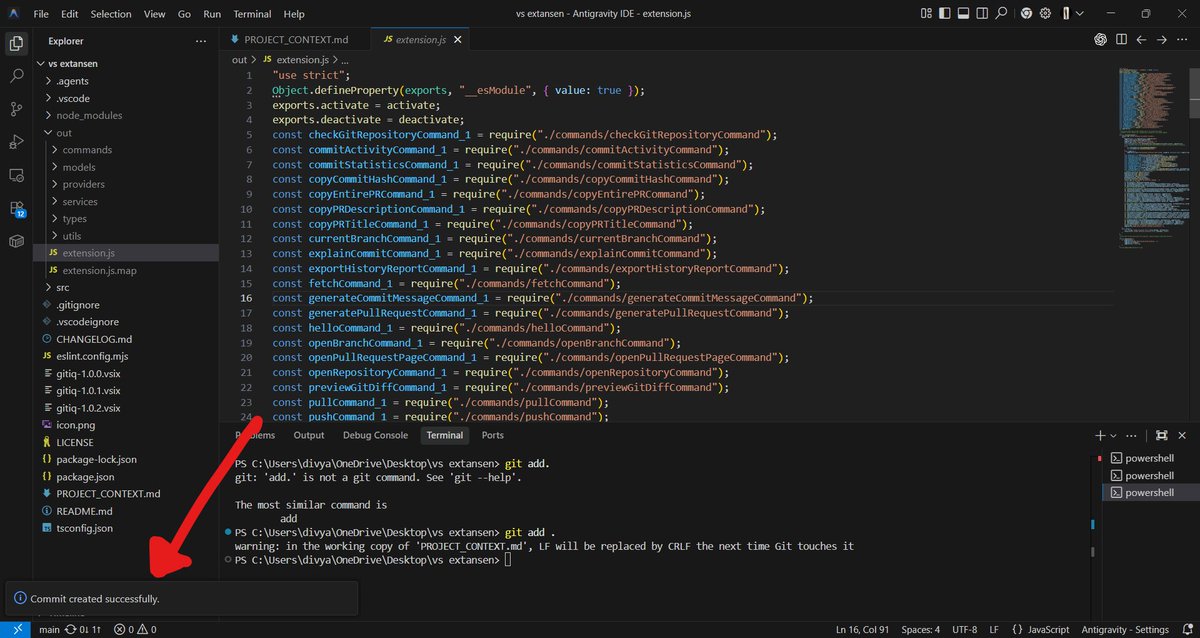Open editor More Actions ellipsis
This screenshot has height=638, width=1200.
[x=1181, y=40]
